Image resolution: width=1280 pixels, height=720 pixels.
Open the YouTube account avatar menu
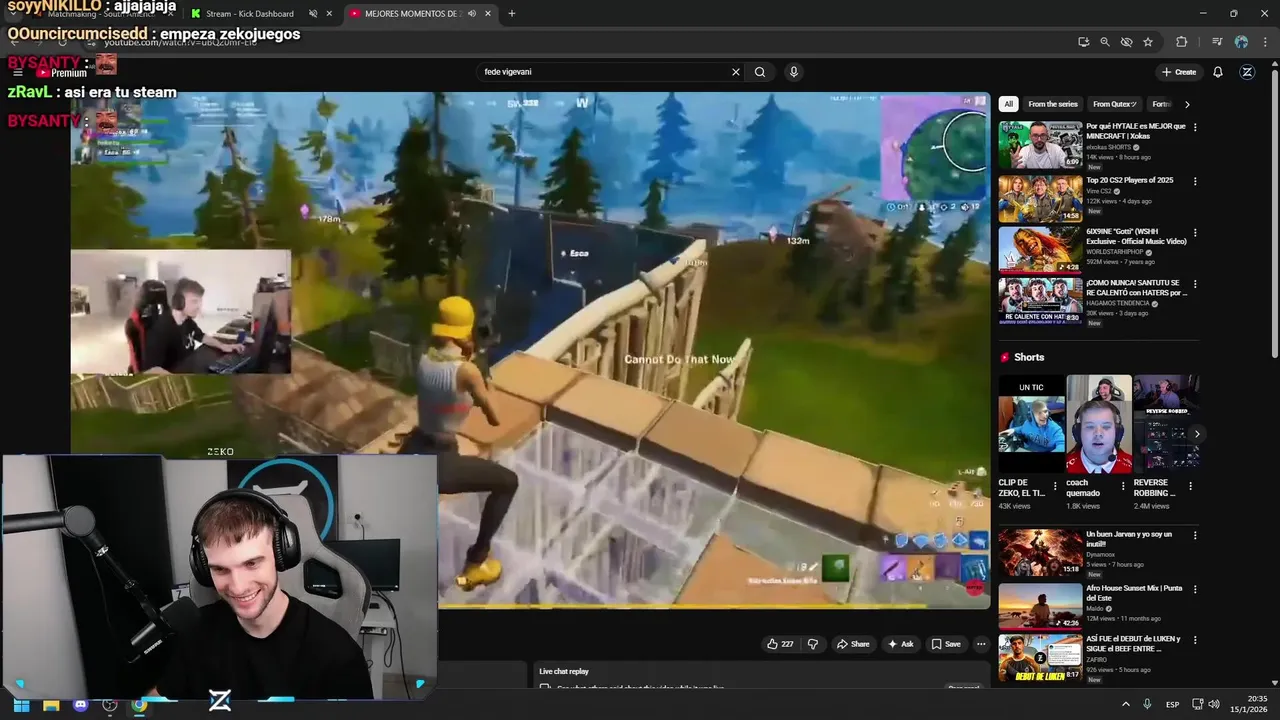tap(1247, 72)
